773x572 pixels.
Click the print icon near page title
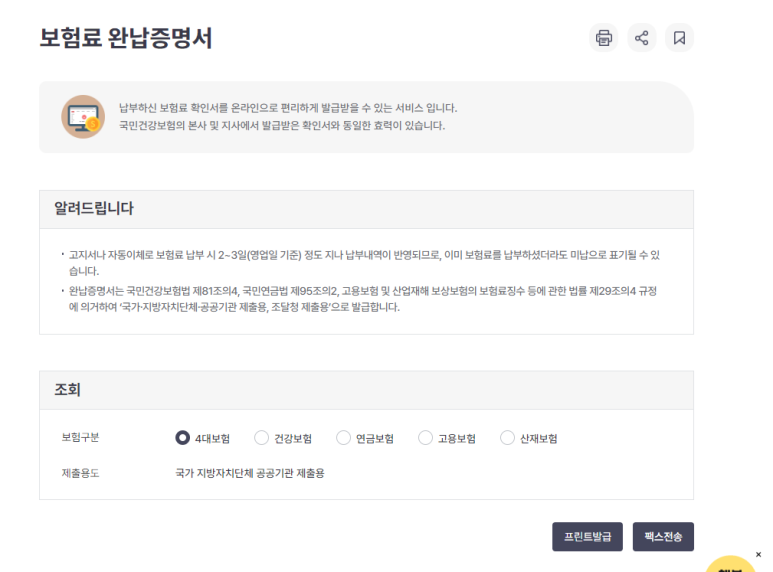[x=603, y=37]
